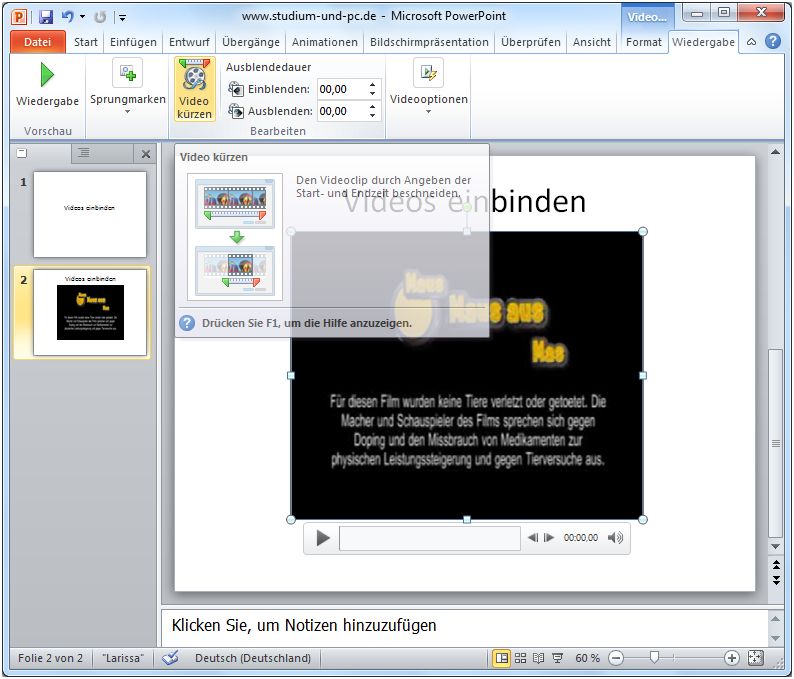
Task: Click the slide scrollbar down arrow
Action: 775,546
